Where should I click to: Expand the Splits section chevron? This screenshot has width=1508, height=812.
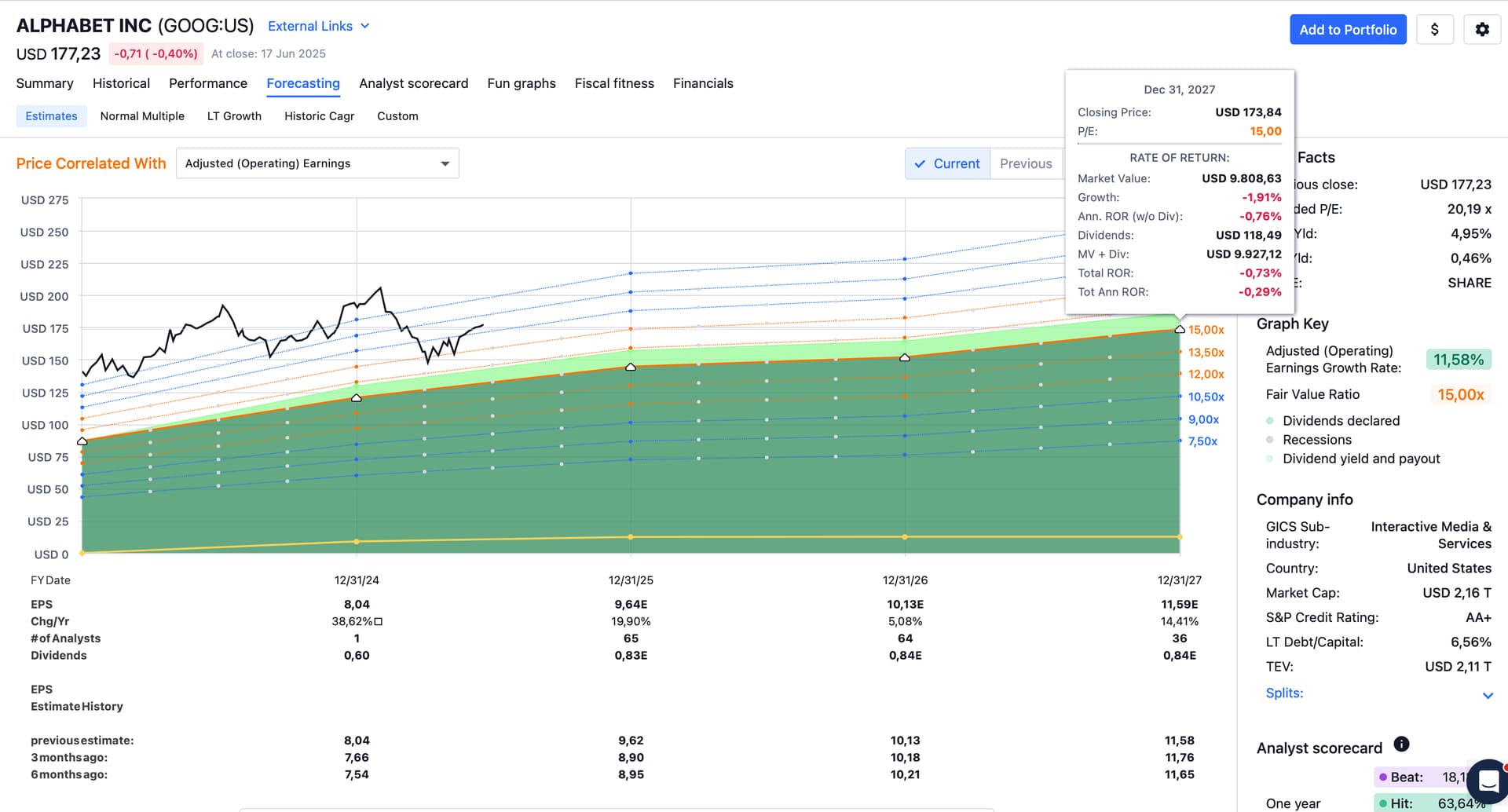[1488, 695]
